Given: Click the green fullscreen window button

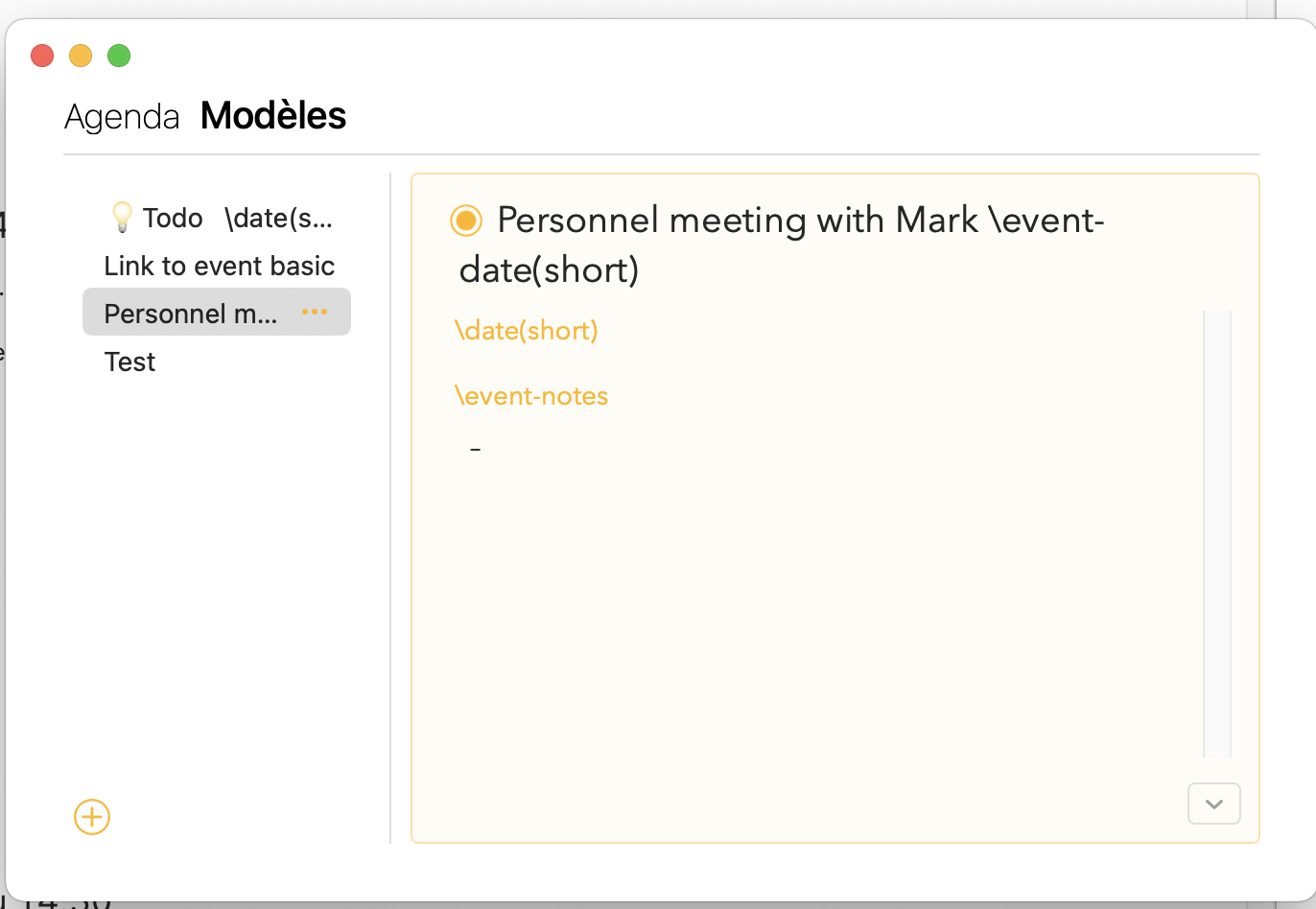Looking at the screenshot, I should 119,56.
